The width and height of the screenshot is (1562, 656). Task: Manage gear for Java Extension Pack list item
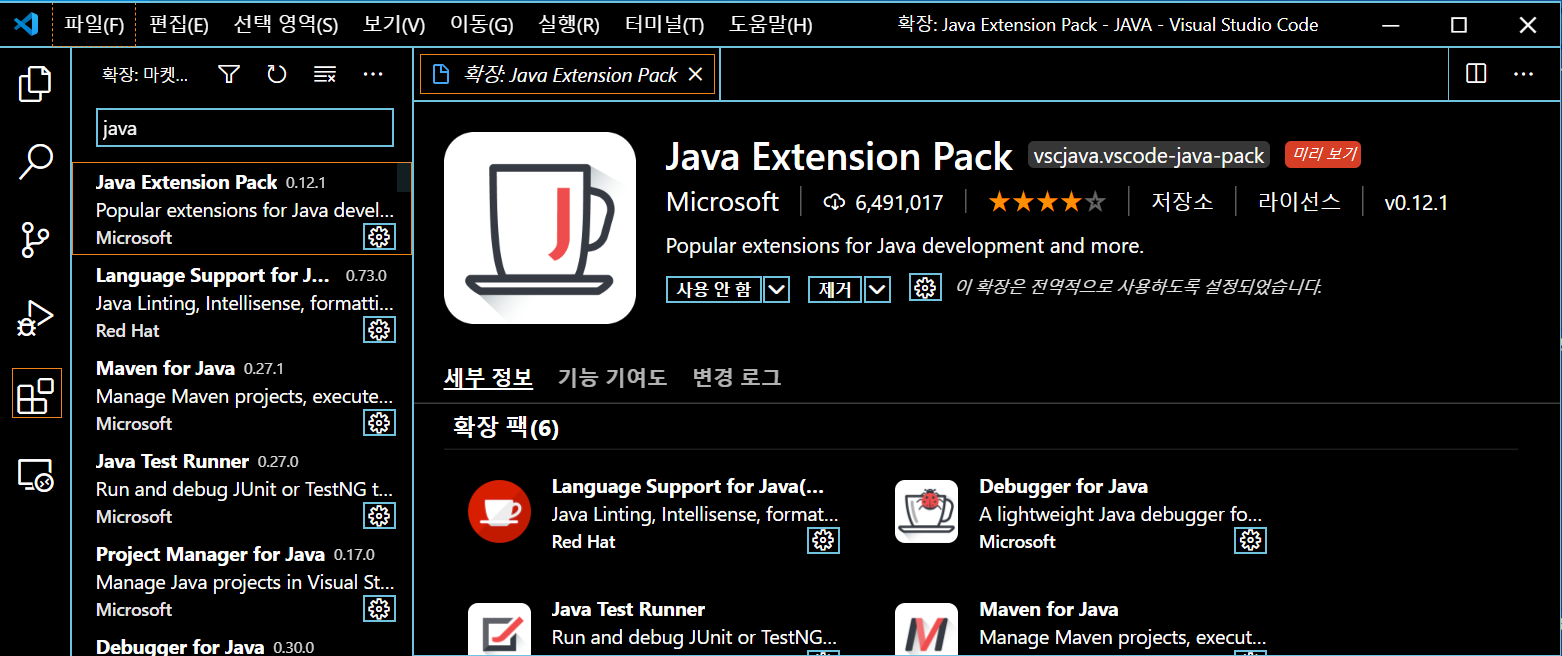(x=379, y=237)
